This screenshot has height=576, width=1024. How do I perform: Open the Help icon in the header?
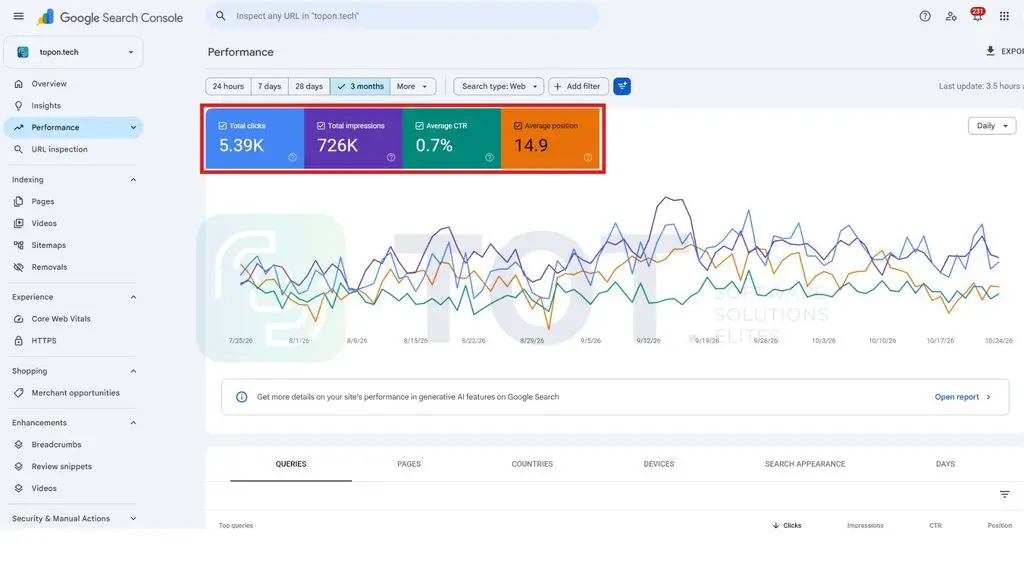pyautogui.click(x=925, y=16)
